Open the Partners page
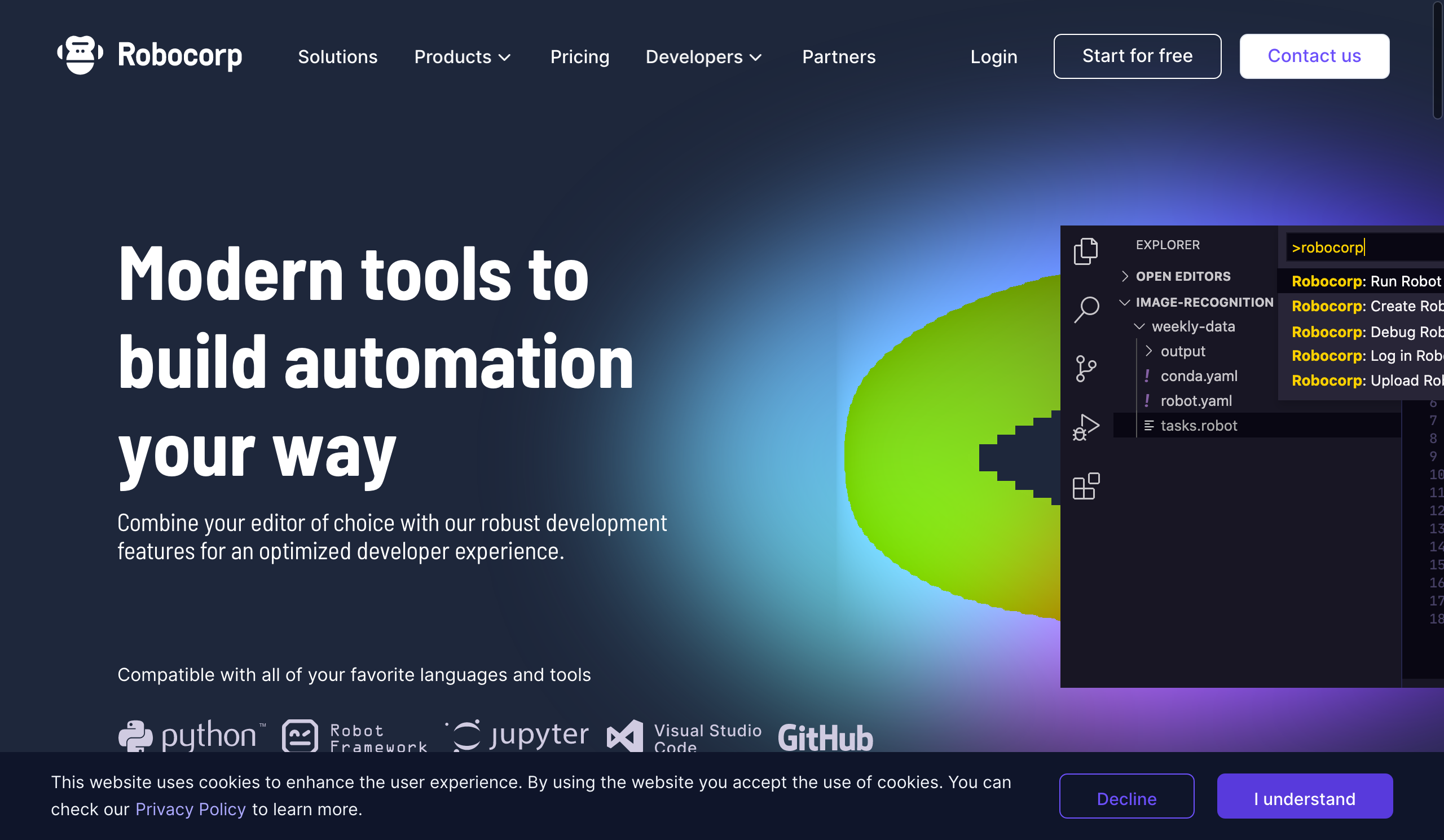1444x840 pixels. click(x=838, y=57)
